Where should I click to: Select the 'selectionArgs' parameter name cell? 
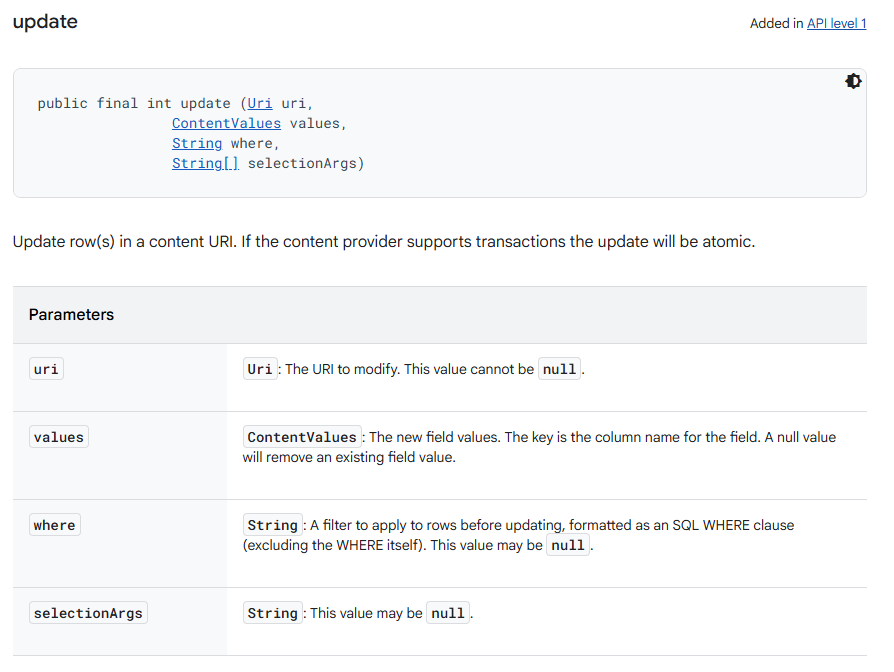point(88,613)
